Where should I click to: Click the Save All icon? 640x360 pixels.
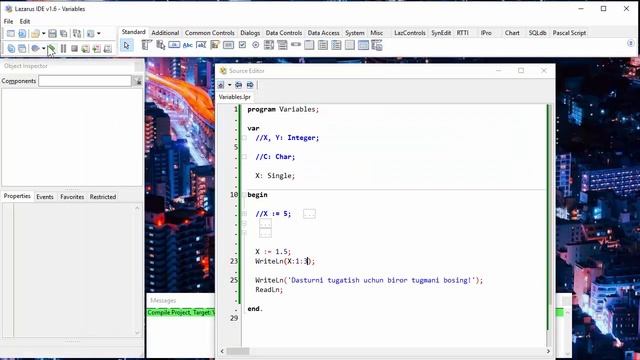click(x=64, y=33)
